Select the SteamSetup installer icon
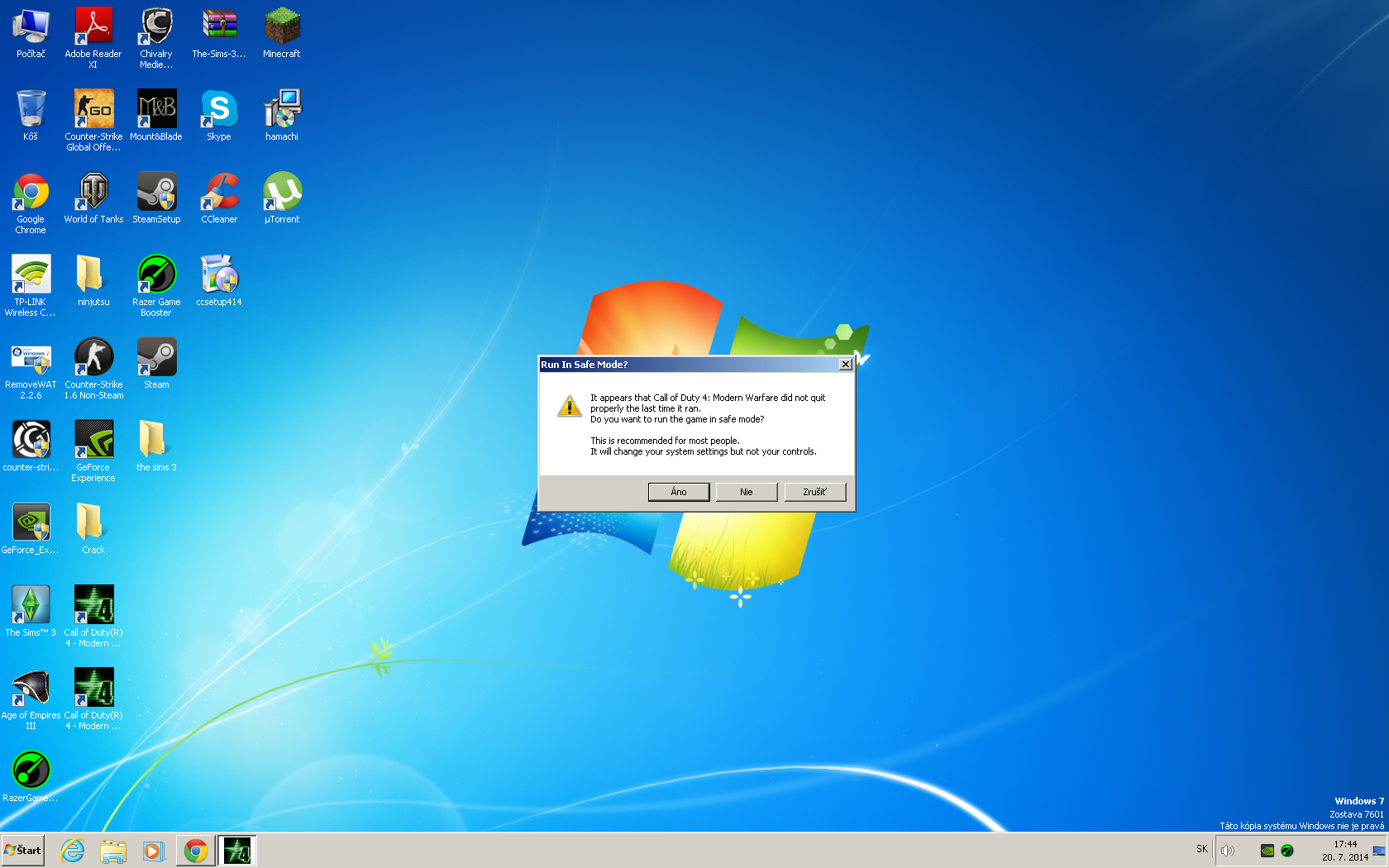 [156, 198]
